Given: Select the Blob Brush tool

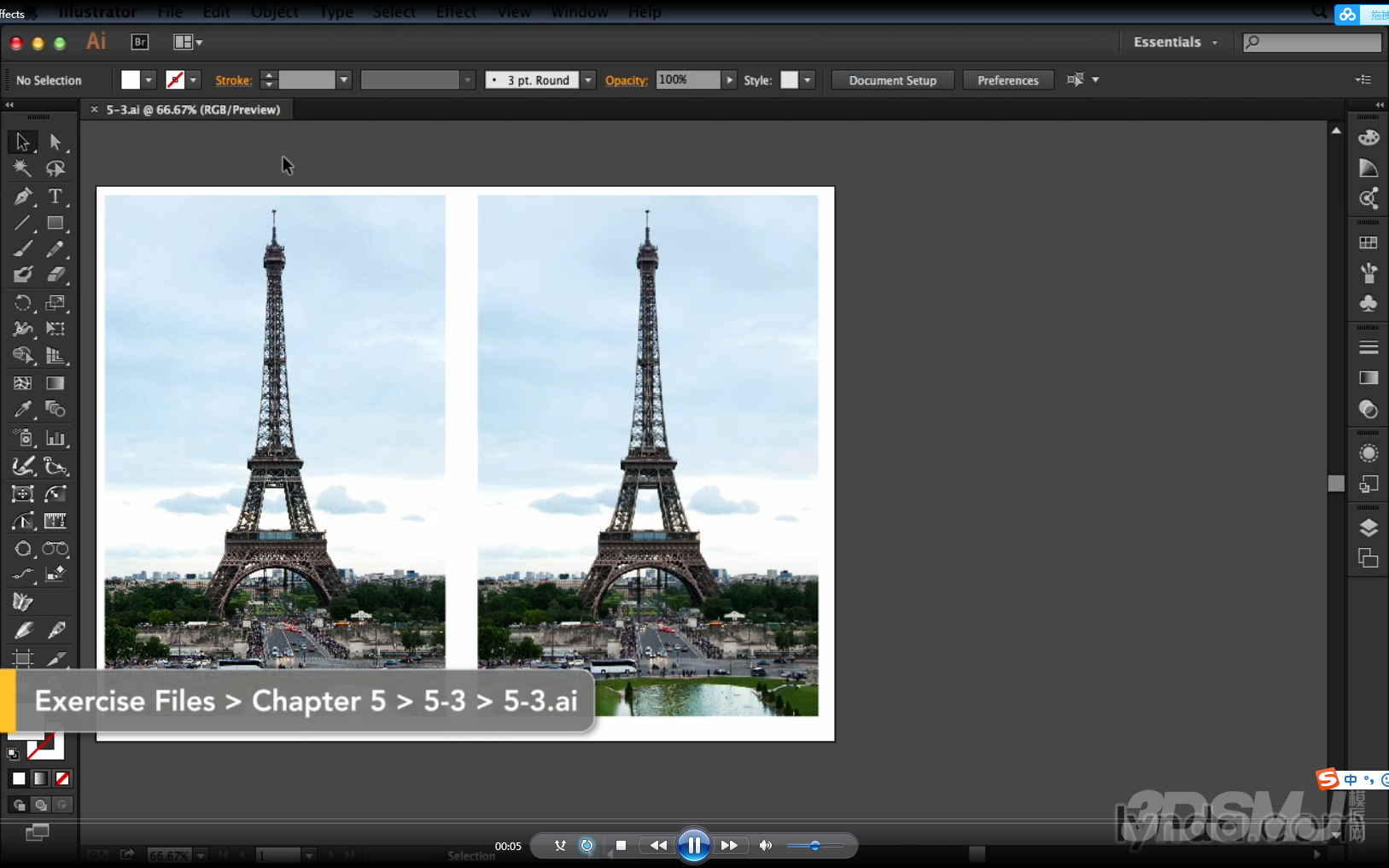Looking at the screenshot, I should 22,275.
